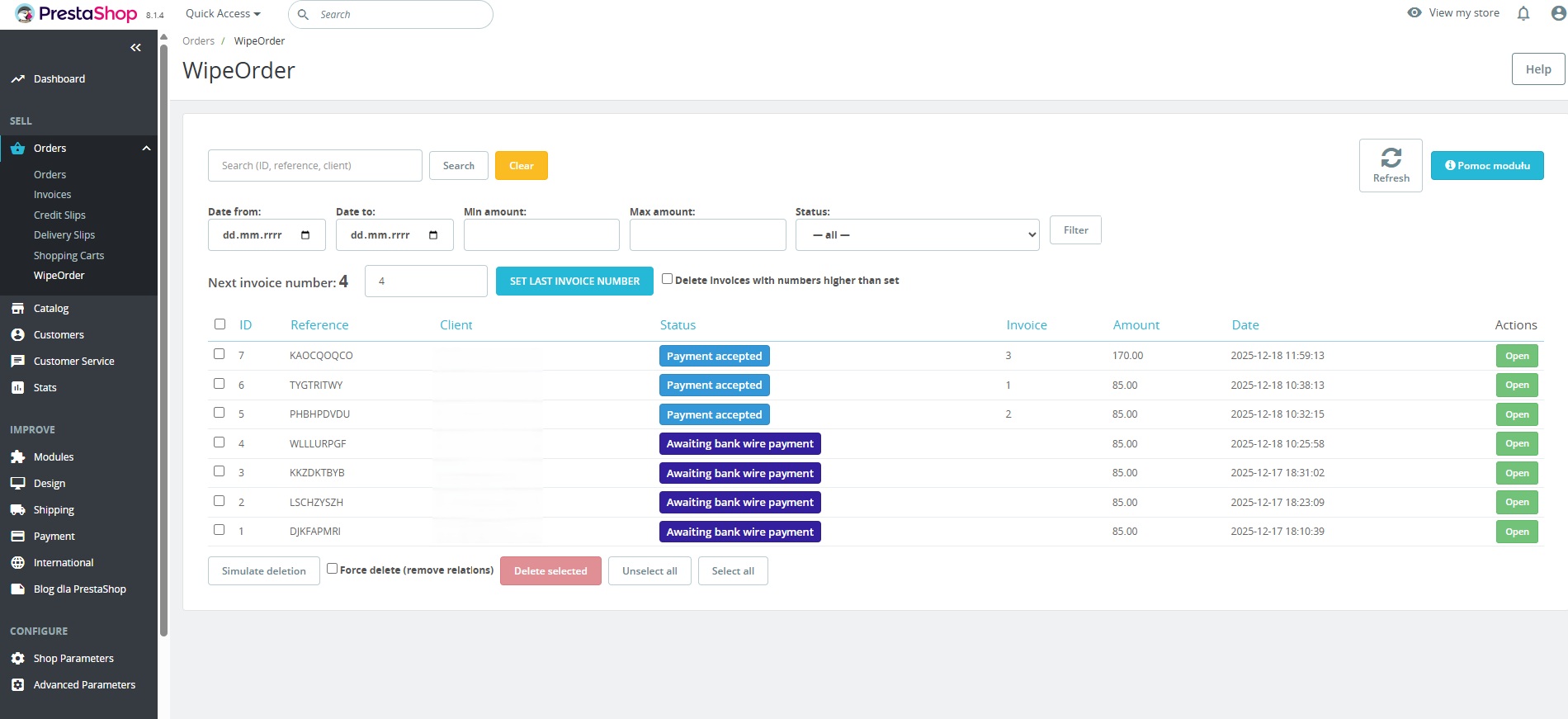Tick checkbox for order KAOCQOQCO

click(220, 354)
